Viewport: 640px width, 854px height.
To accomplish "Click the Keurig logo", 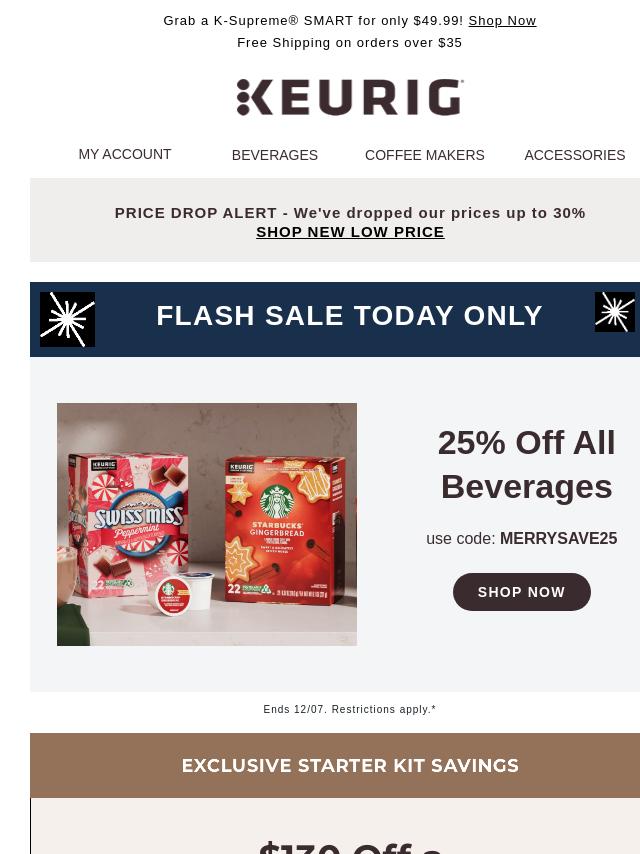I will coord(350,97).
